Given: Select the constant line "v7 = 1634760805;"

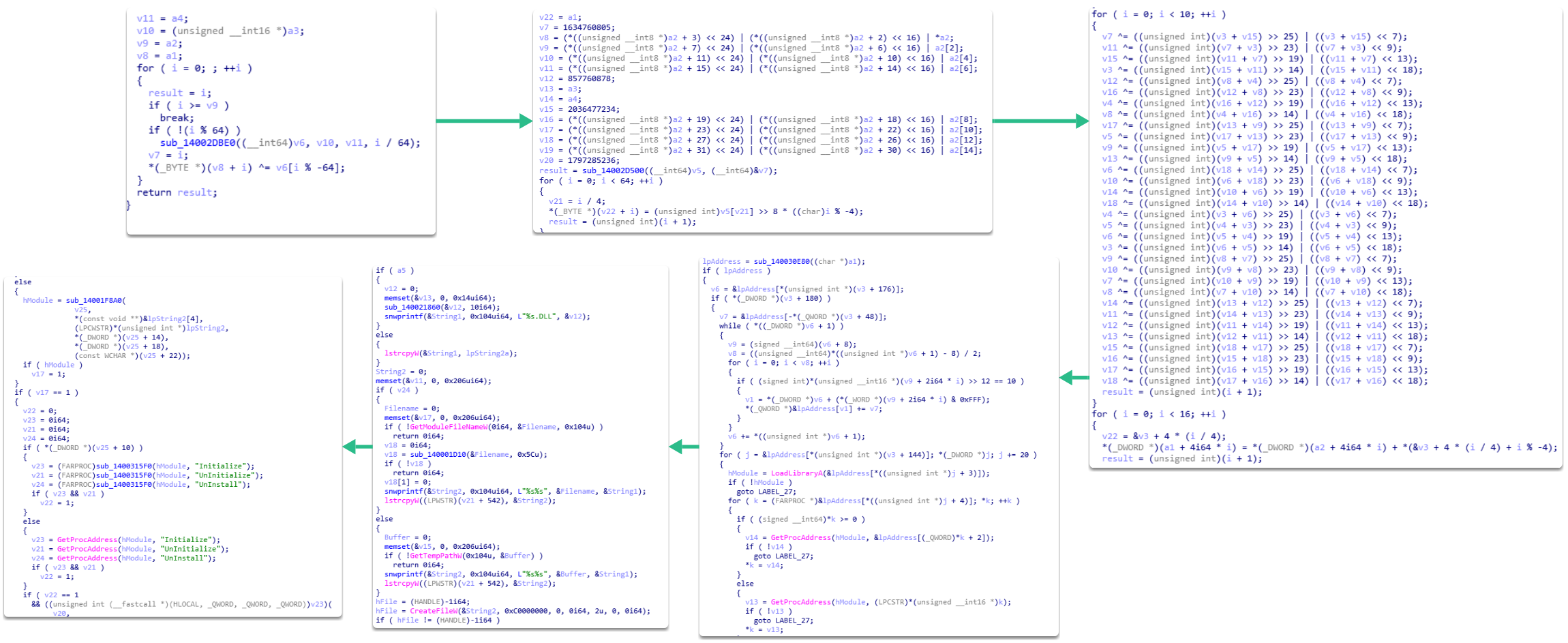Looking at the screenshot, I should point(577,28).
